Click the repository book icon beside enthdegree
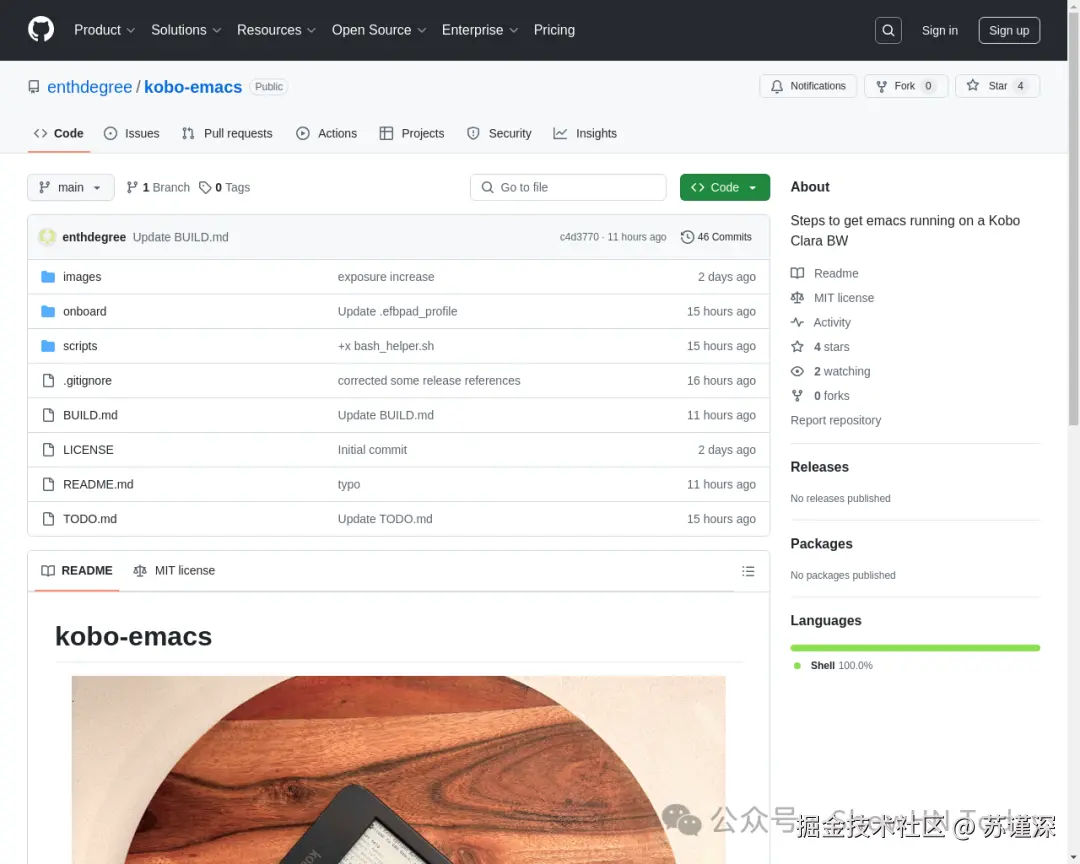 (34, 87)
